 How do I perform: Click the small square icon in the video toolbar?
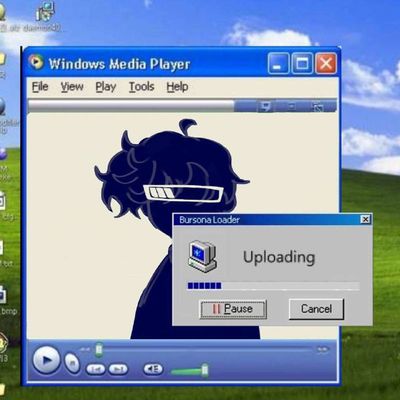[x=291, y=107]
